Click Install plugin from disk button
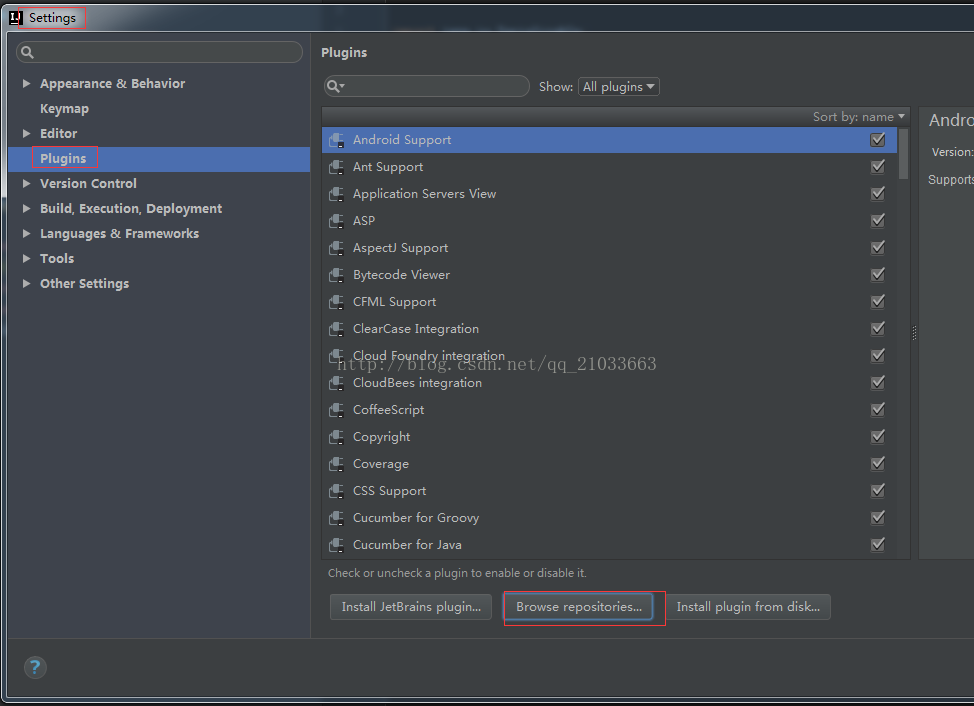Screen dimensions: 974x706 pyautogui.click(x=748, y=607)
